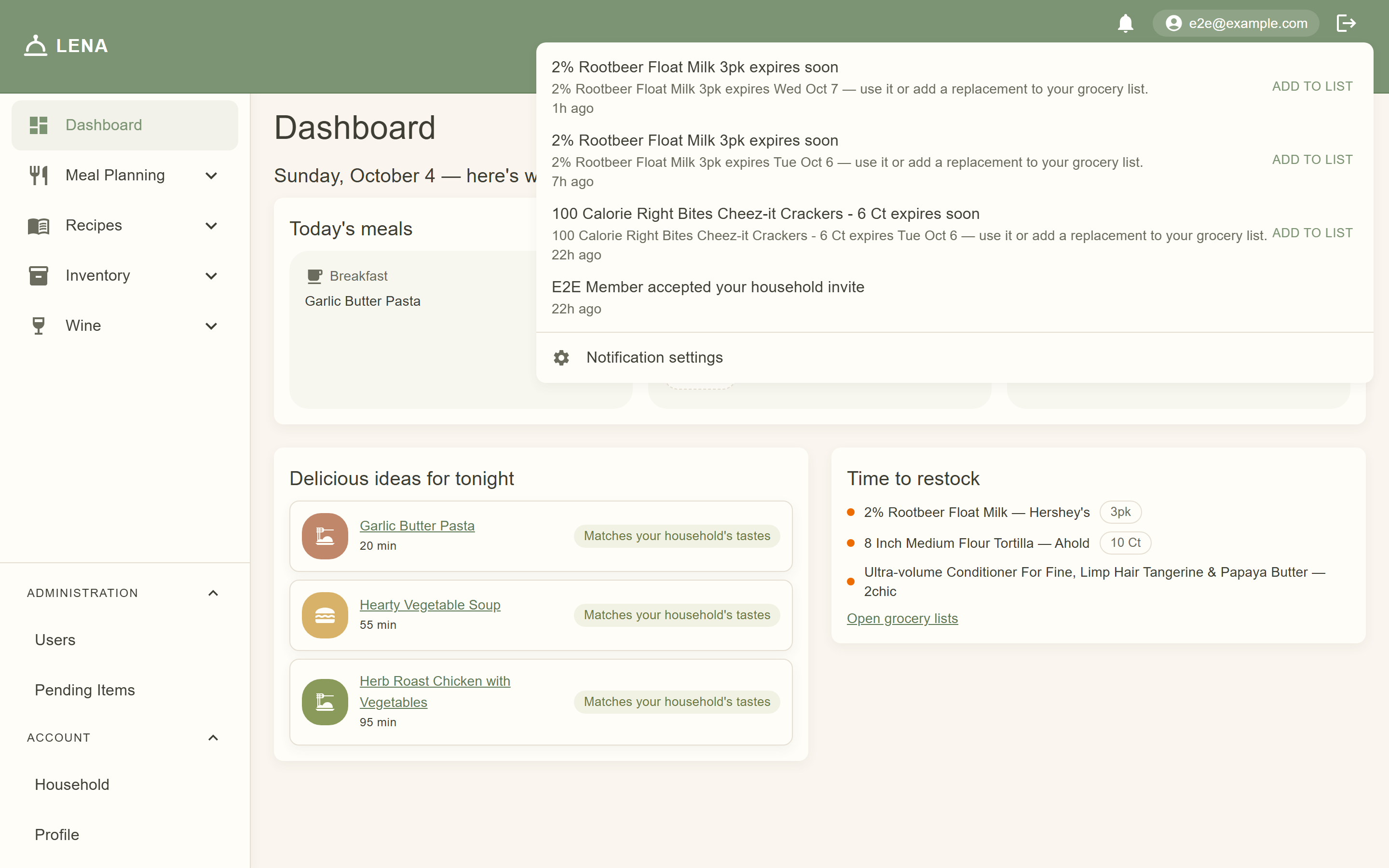Open Herb Roast Chicken with Vegetables link
Viewport: 1389px width, 868px height.
[435, 692]
